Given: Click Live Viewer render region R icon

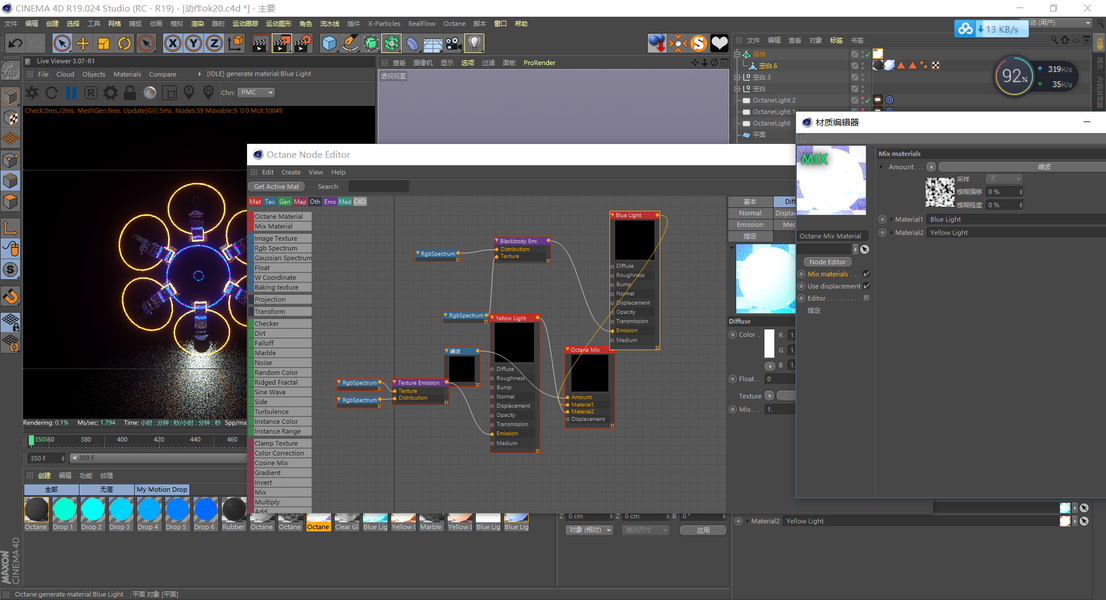Looking at the screenshot, I should [x=91, y=92].
